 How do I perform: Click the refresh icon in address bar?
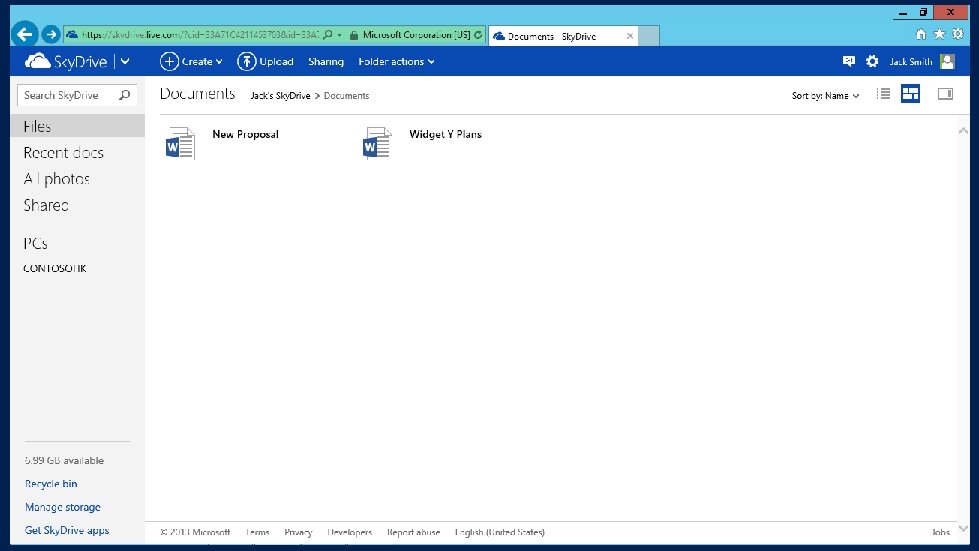[x=478, y=35]
